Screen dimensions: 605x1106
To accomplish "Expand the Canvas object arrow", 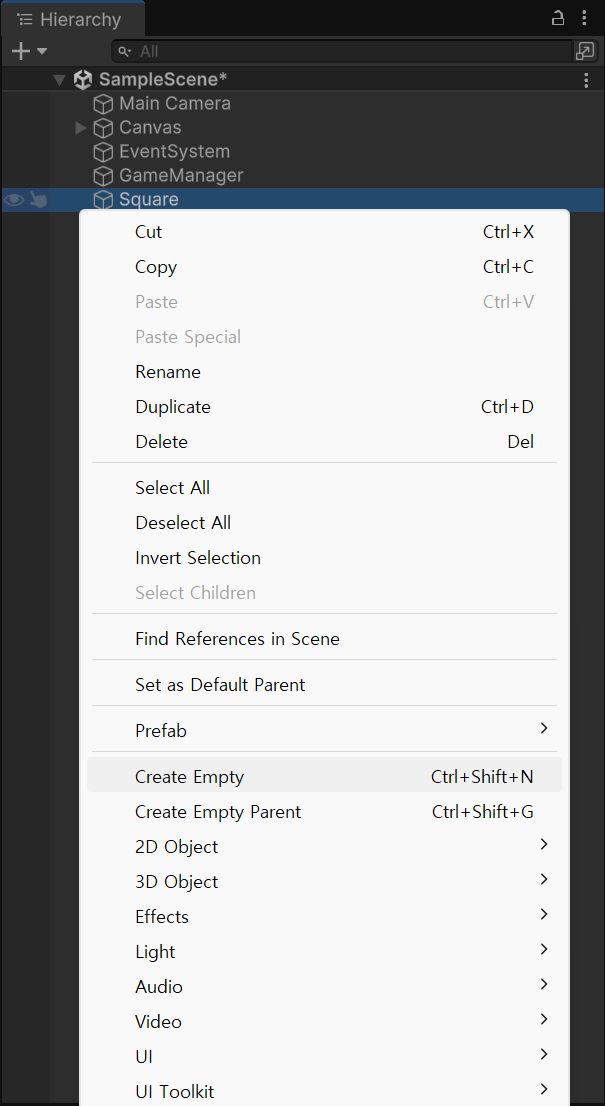I will pyautogui.click(x=80, y=128).
